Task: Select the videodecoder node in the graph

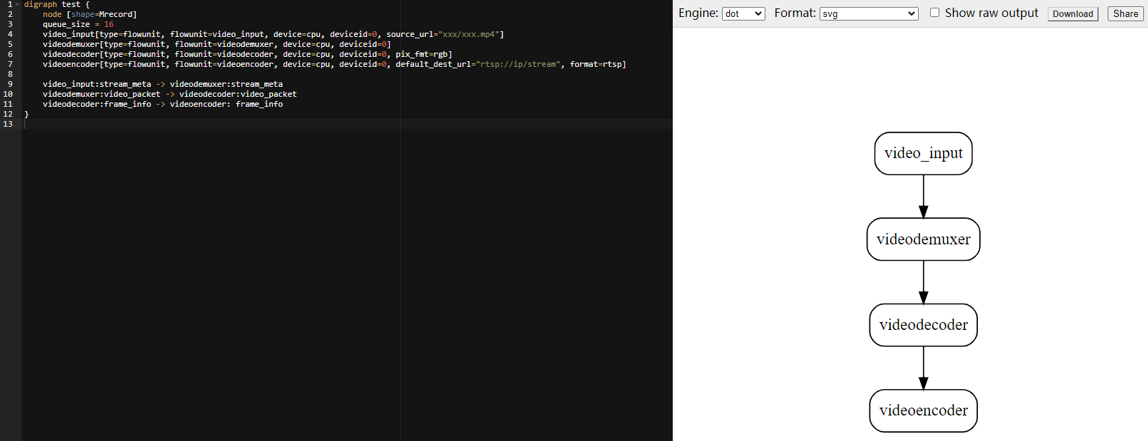Action: pos(923,325)
